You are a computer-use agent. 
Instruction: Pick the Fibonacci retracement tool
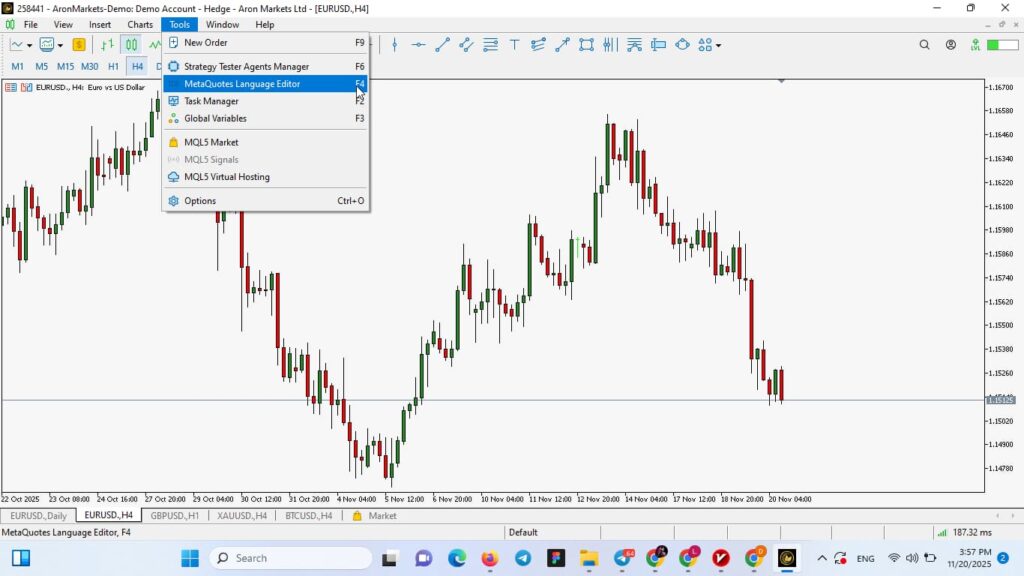(490, 45)
